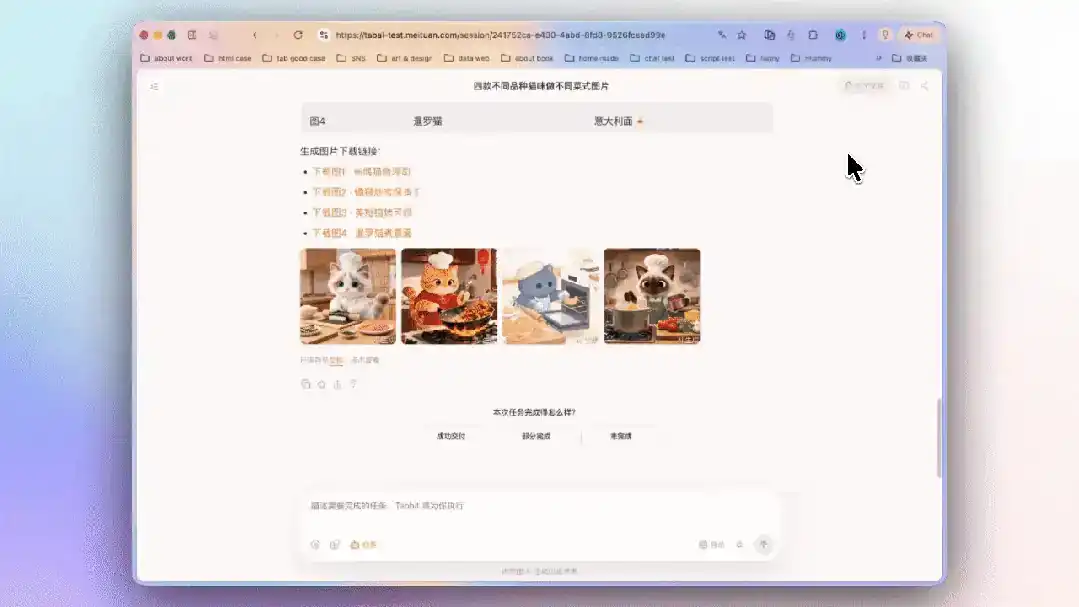Open the 'tab good case' bookmark folder
Viewport: 1079px width, 607px height.
(x=294, y=58)
